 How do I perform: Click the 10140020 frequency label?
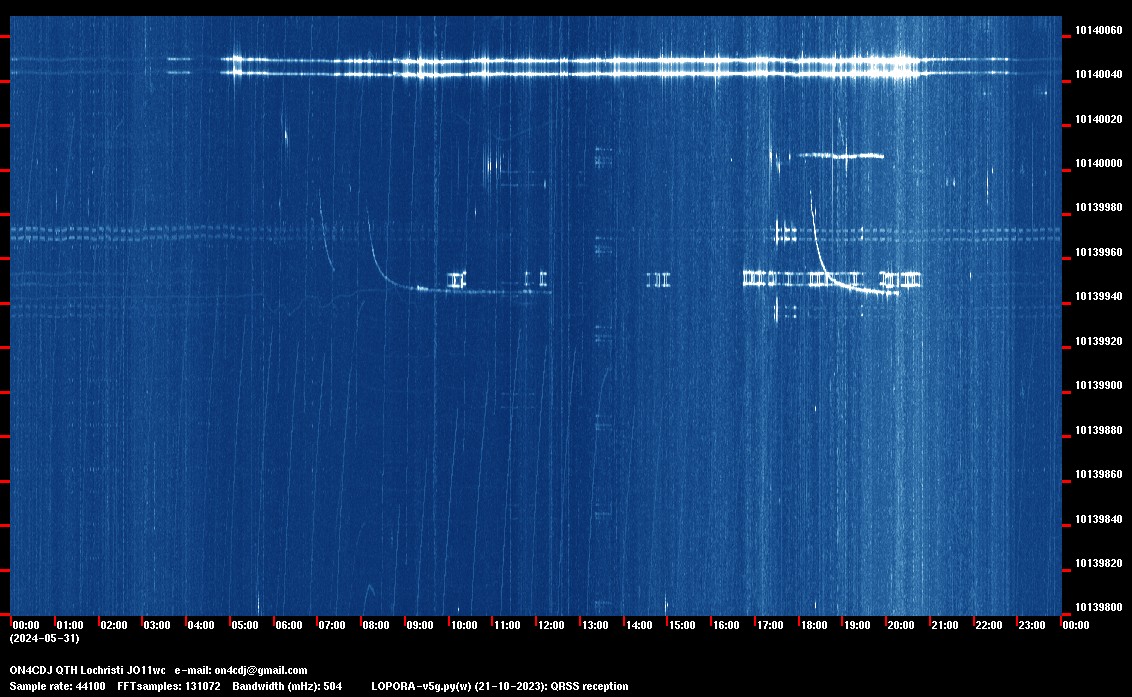coord(1099,119)
